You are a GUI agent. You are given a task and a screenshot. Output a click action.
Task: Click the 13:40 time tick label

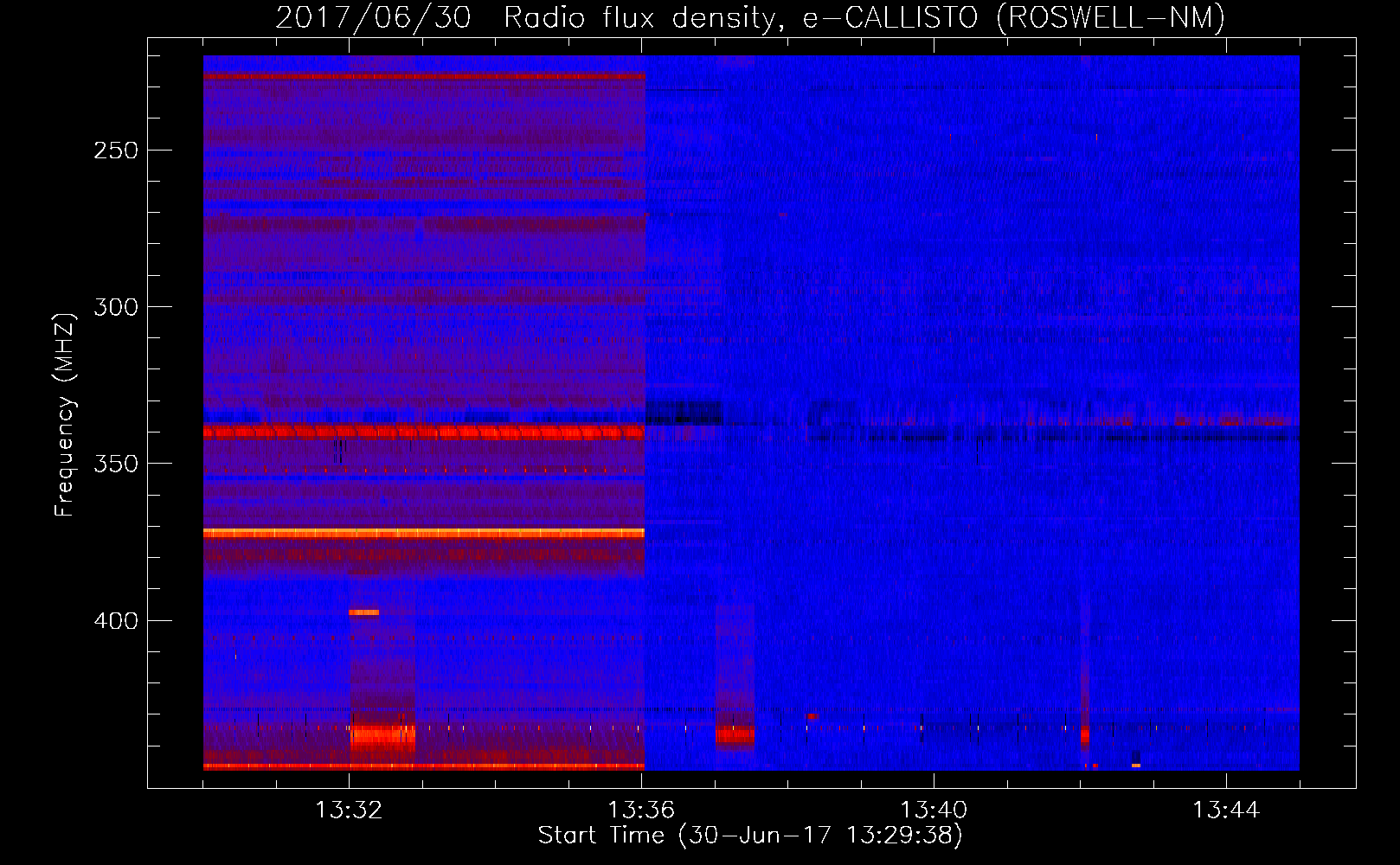(934, 811)
